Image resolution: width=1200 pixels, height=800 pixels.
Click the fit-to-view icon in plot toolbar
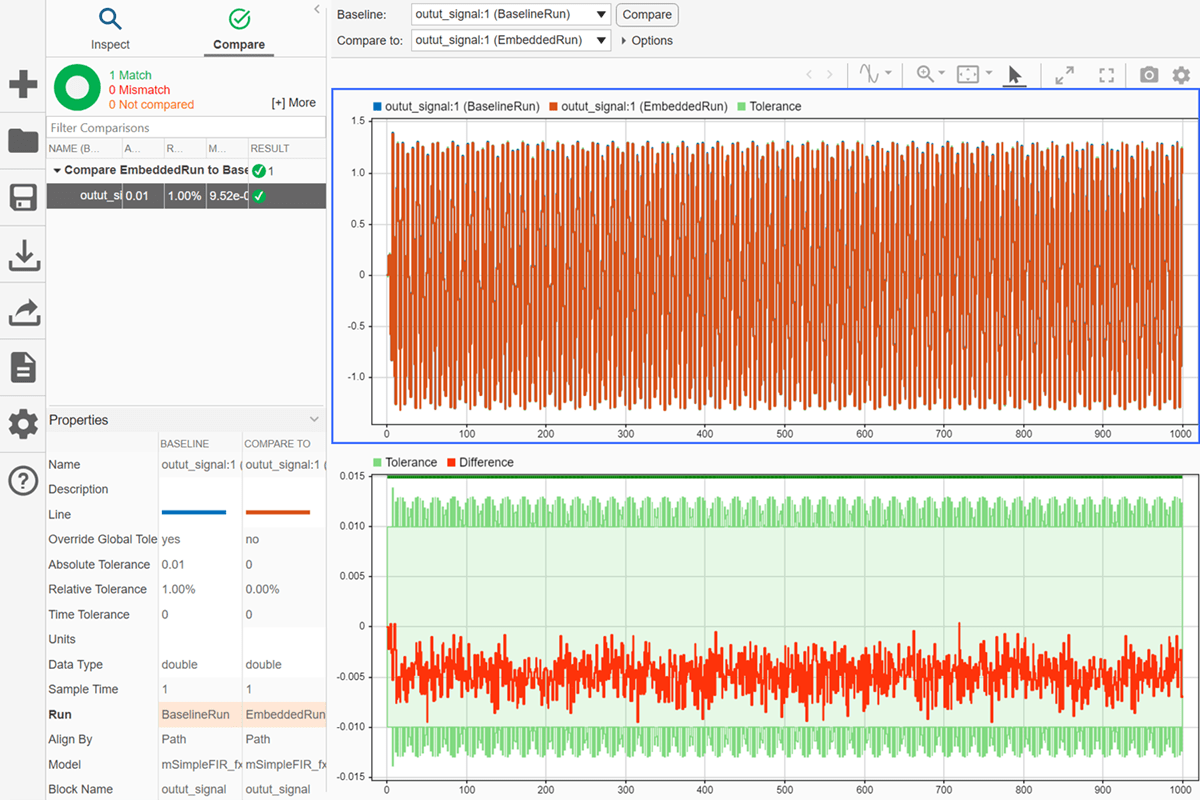point(967,75)
